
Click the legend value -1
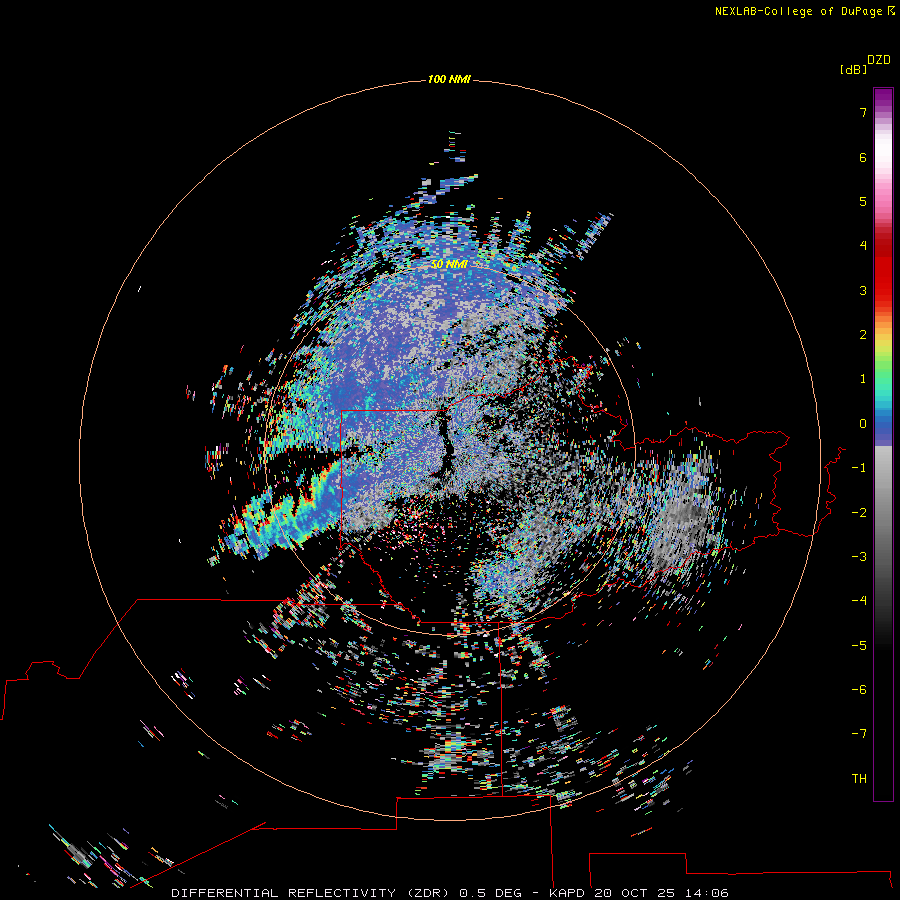point(859,468)
